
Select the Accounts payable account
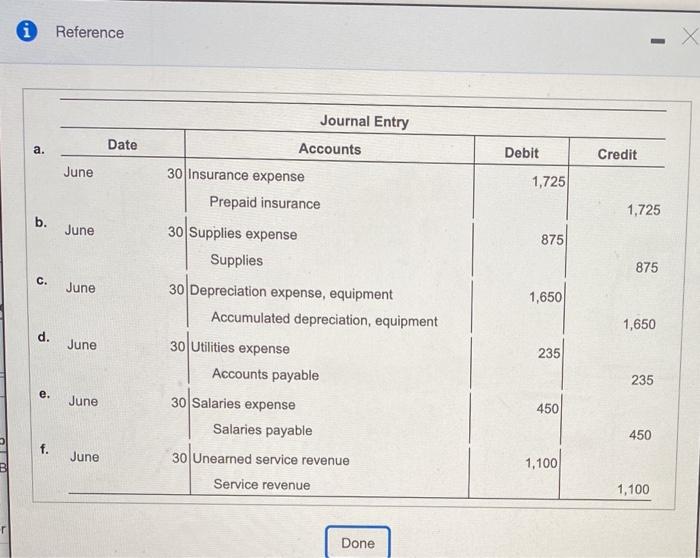click(x=266, y=374)
